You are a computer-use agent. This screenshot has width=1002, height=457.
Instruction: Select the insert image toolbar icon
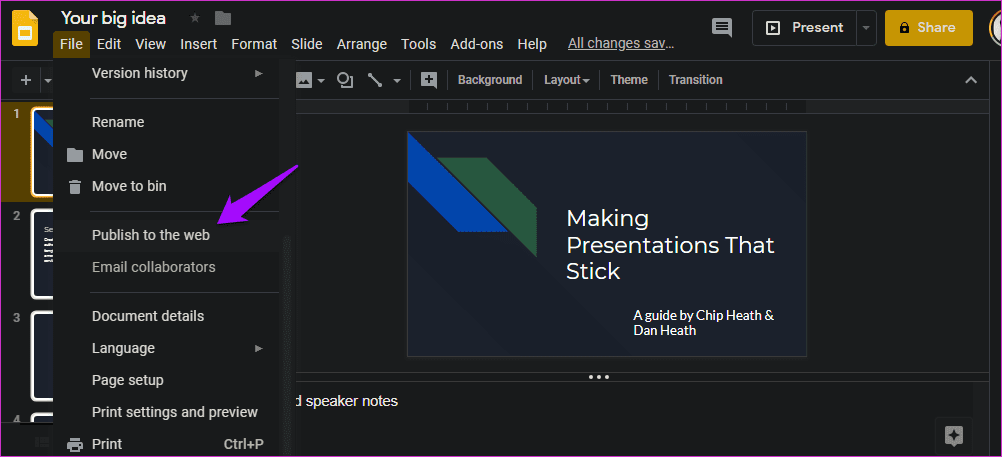coord(304,80)
